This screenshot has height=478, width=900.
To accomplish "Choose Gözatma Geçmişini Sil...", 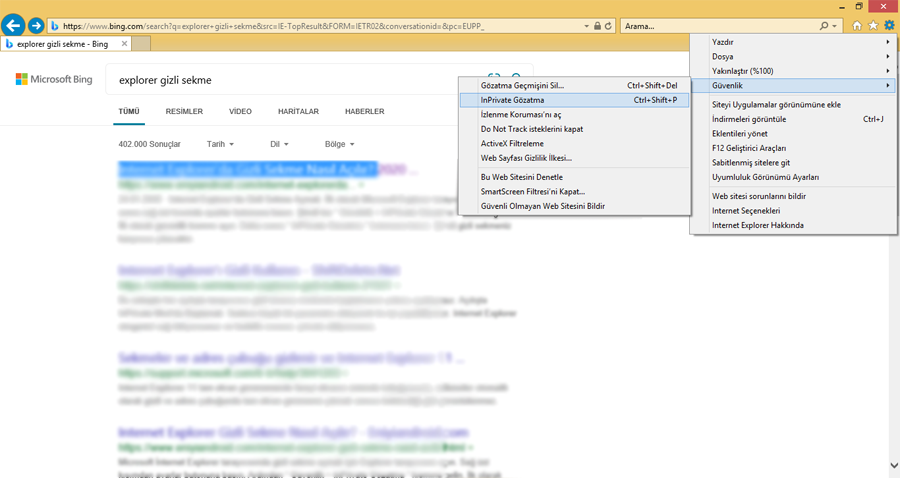I will (575, 86).
